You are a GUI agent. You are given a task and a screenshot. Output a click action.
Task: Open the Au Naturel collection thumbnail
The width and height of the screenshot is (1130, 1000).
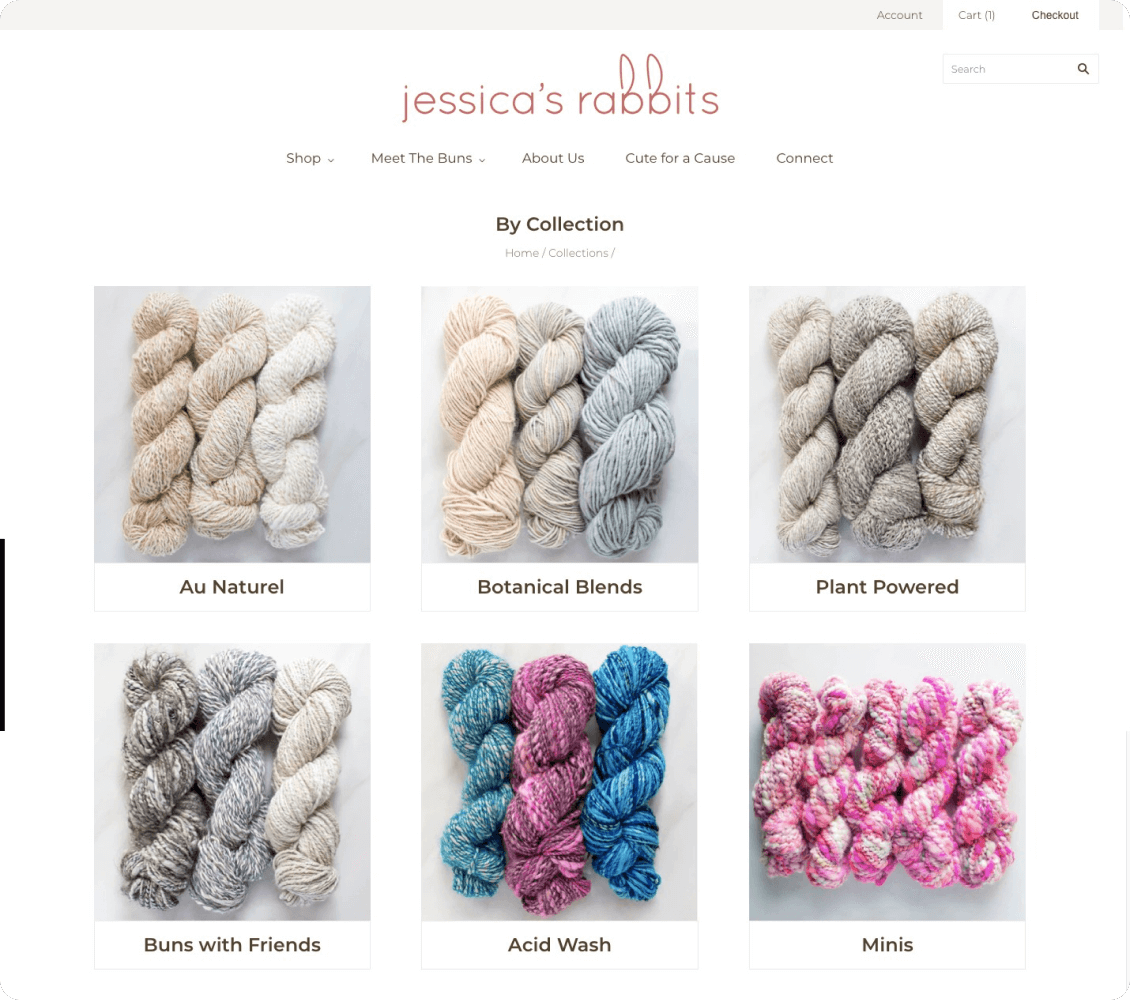232,424
